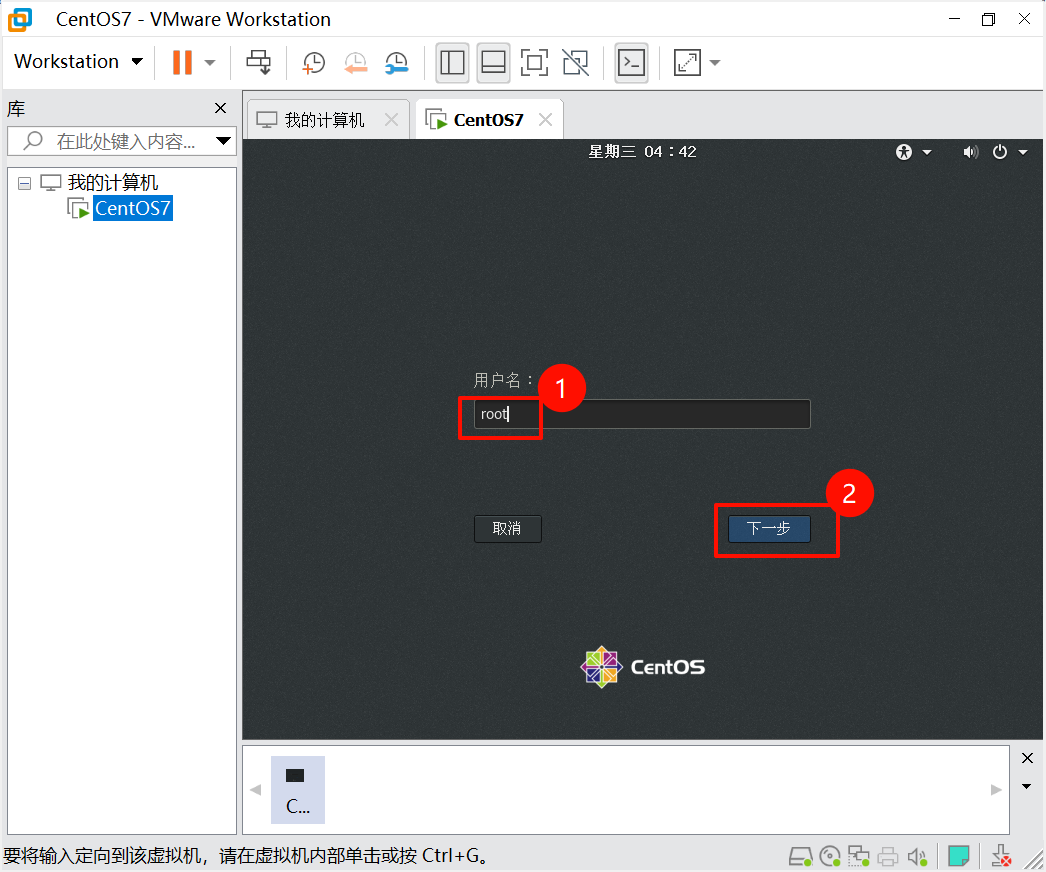
Task: Select CentOS7 in library tree
Action: (x=133, y=208)
